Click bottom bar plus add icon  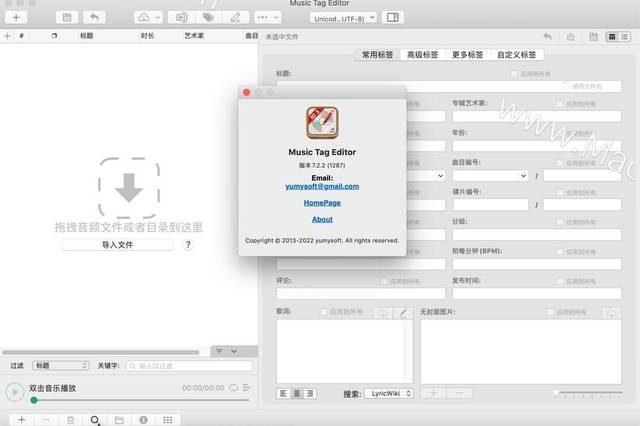22,419
